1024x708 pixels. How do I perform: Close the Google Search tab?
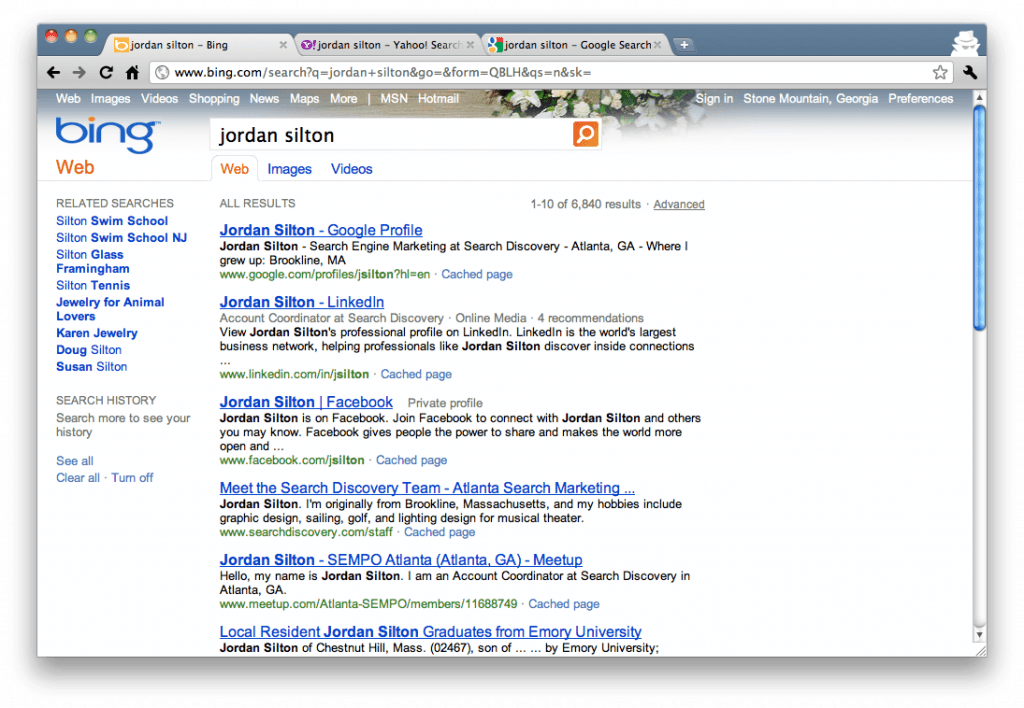[x=658, y=45]
